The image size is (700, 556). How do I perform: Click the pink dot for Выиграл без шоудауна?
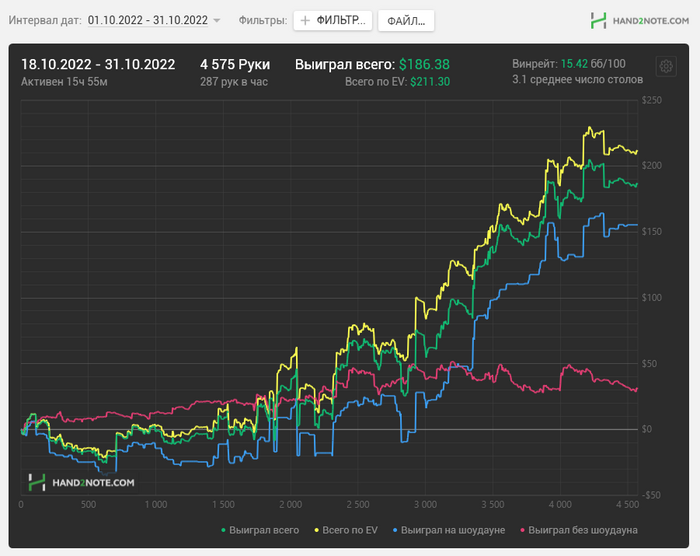tap(522, 530)
